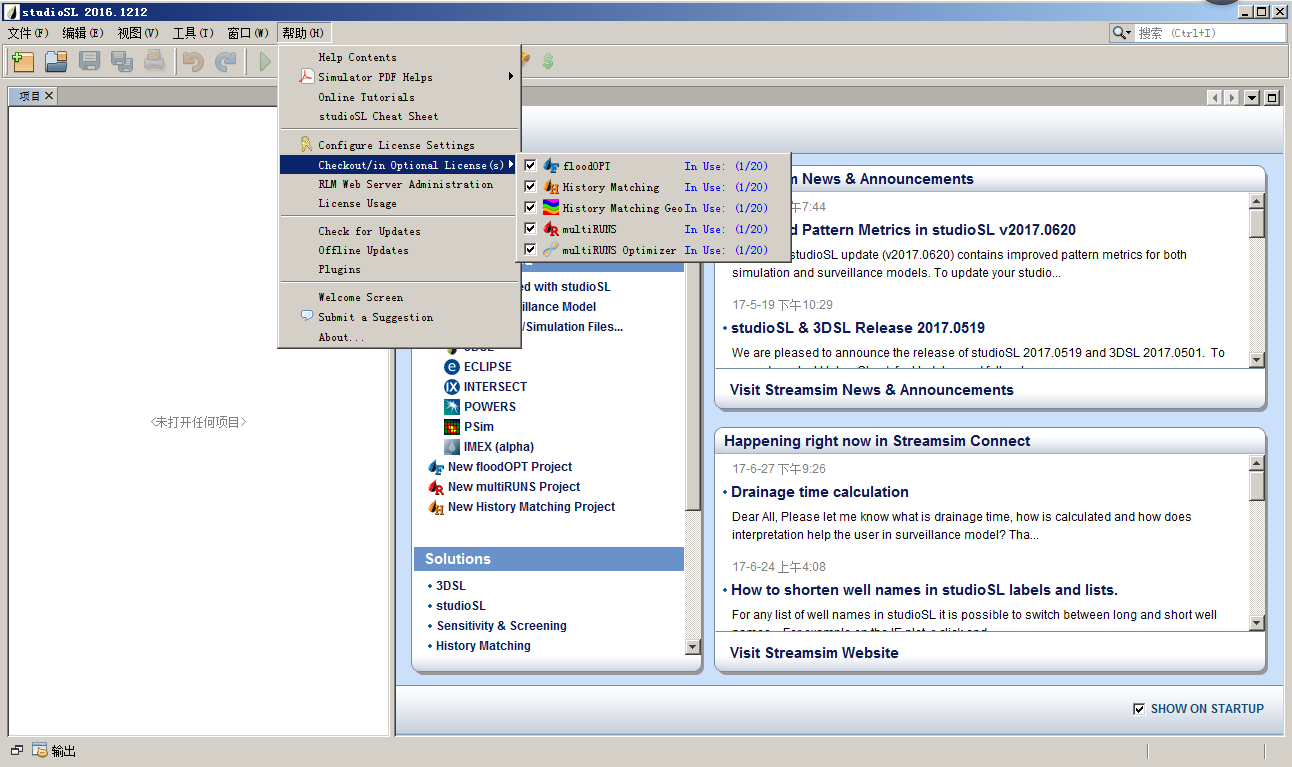Click the Redo arrow icon

click(226, 61)
